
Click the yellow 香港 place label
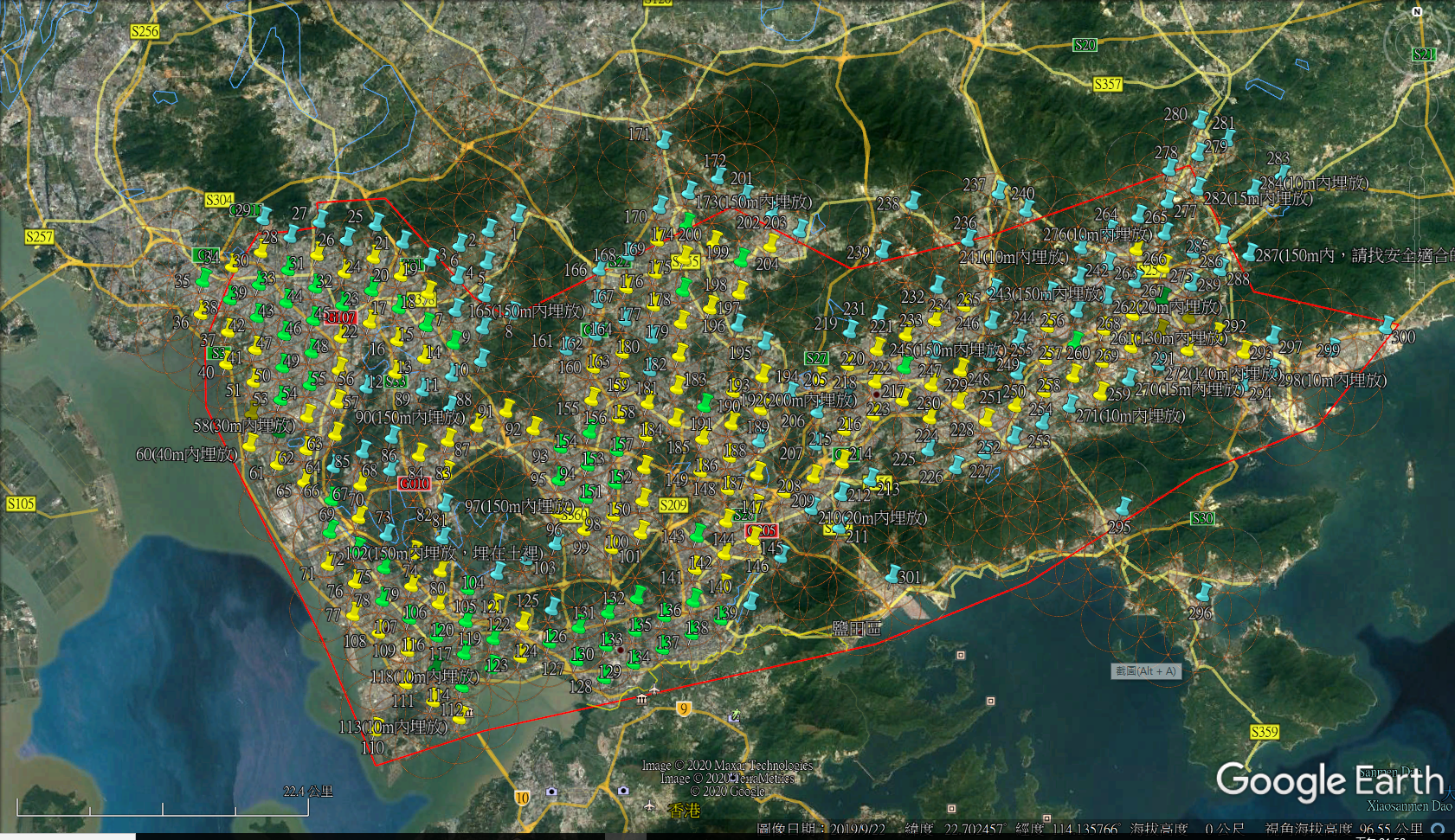685,811
